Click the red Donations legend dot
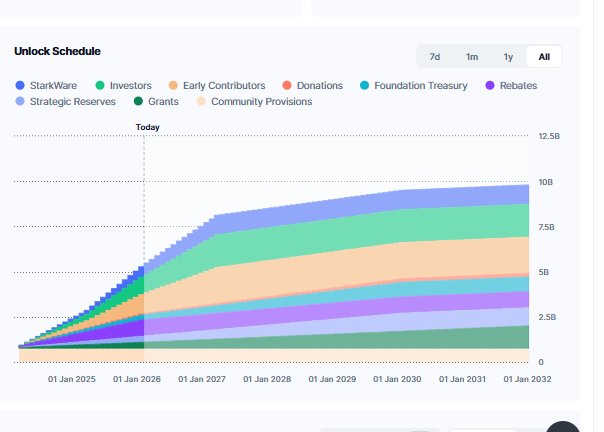 [287, 86]
